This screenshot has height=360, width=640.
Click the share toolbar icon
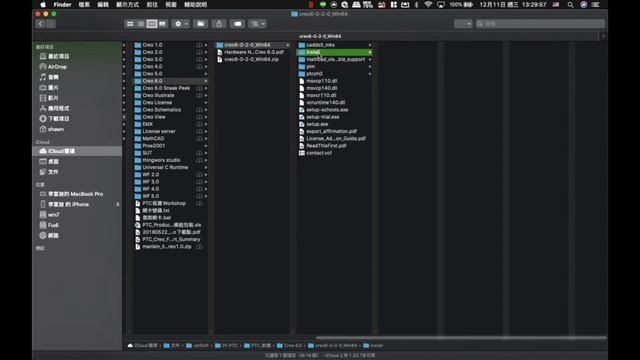click(x=219, y=24)
